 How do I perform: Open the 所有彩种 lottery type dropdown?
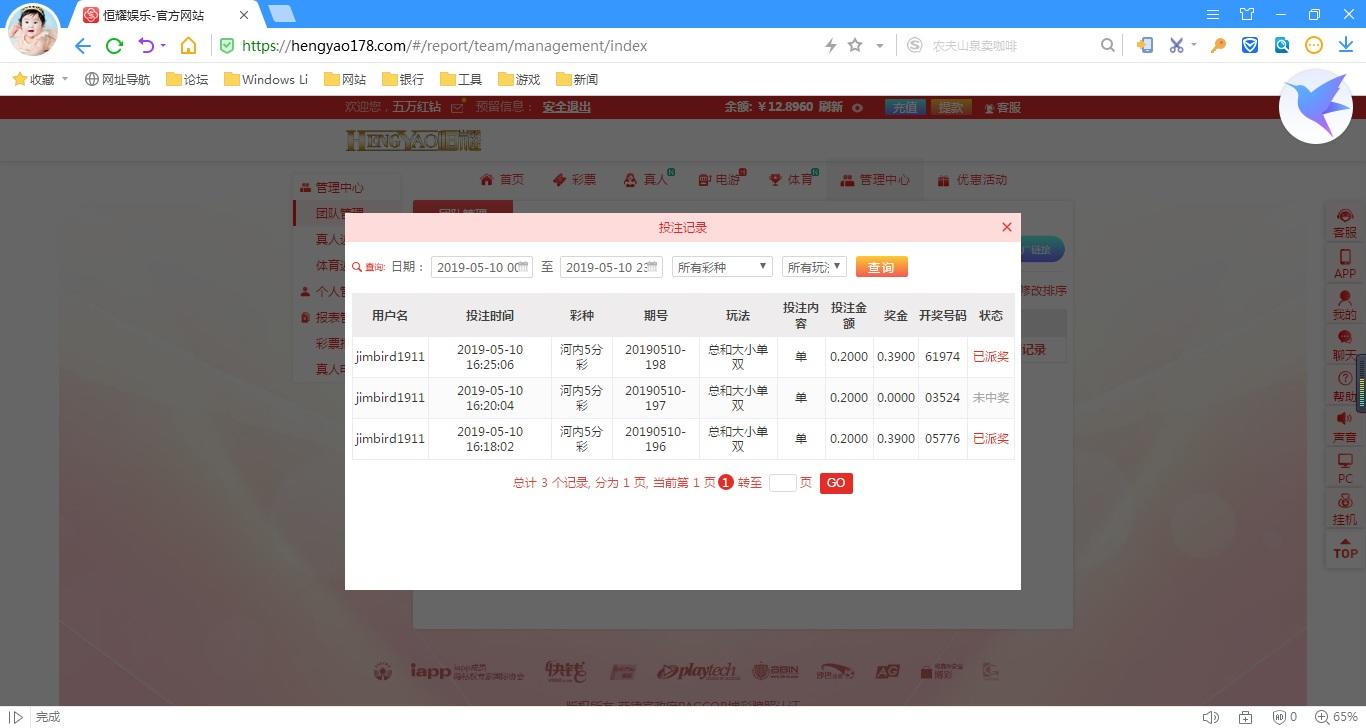coord(721,267)
